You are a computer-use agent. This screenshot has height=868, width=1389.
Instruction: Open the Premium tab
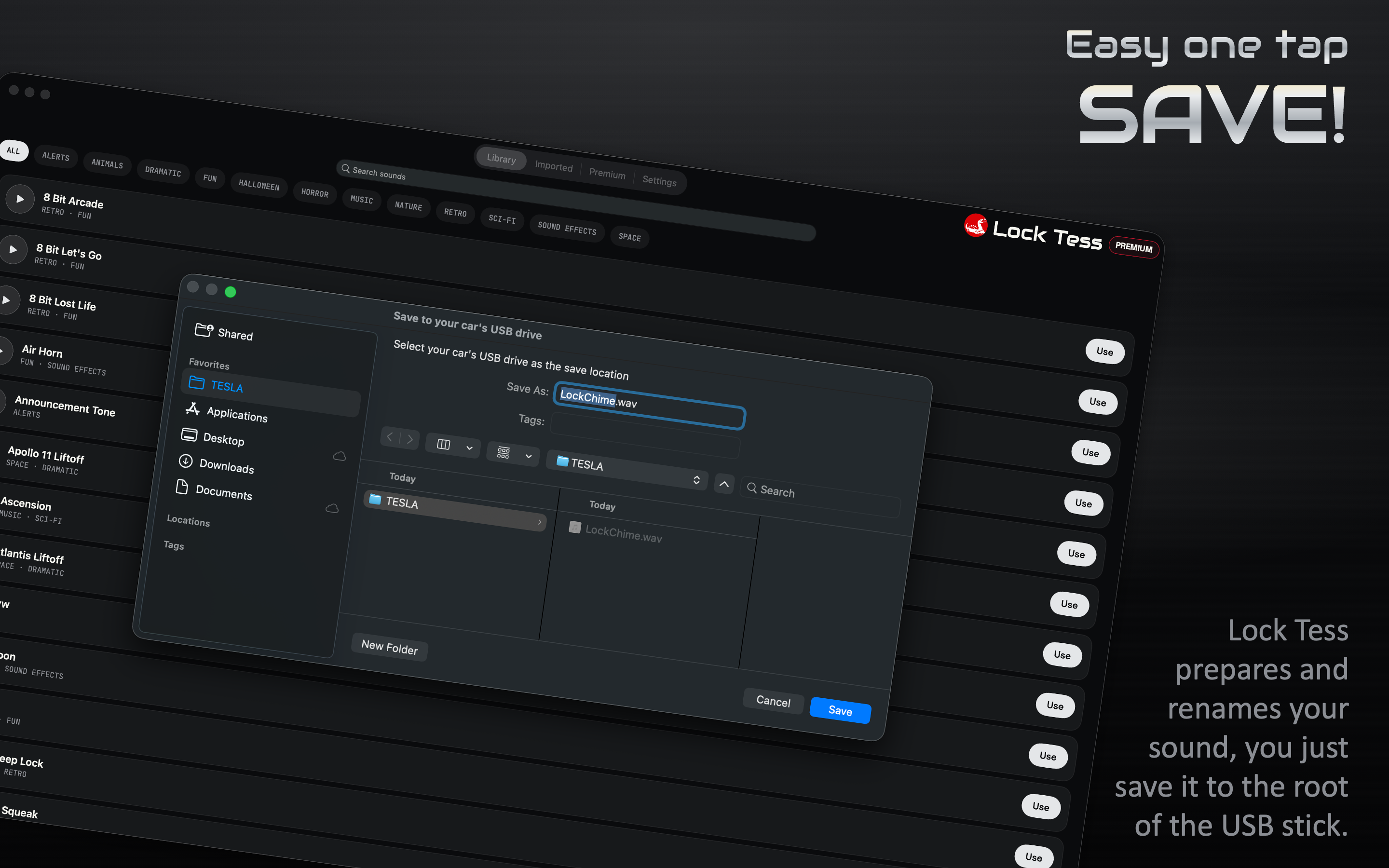click(607, 174)
